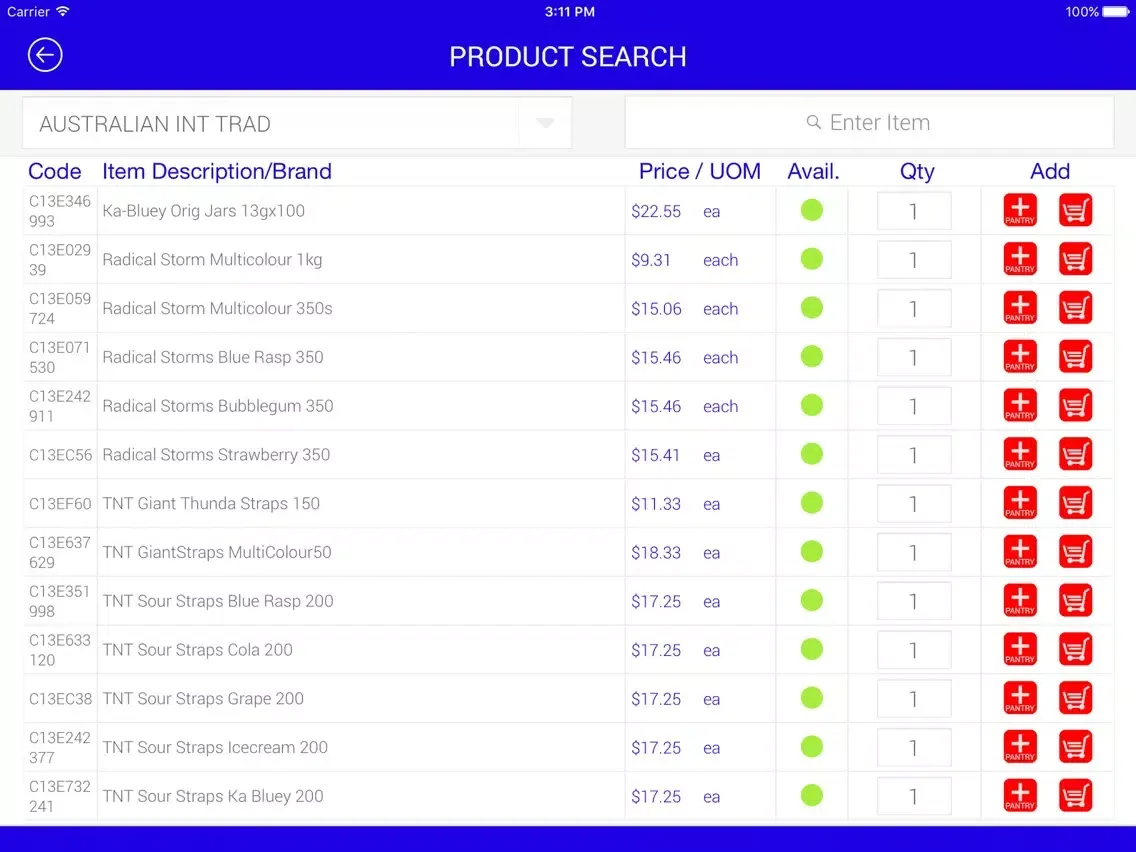Select the TNT Sour Straps Grape 200 description
The width and height of the screenshot is (1136, 852).
click(x=204, y=698)
